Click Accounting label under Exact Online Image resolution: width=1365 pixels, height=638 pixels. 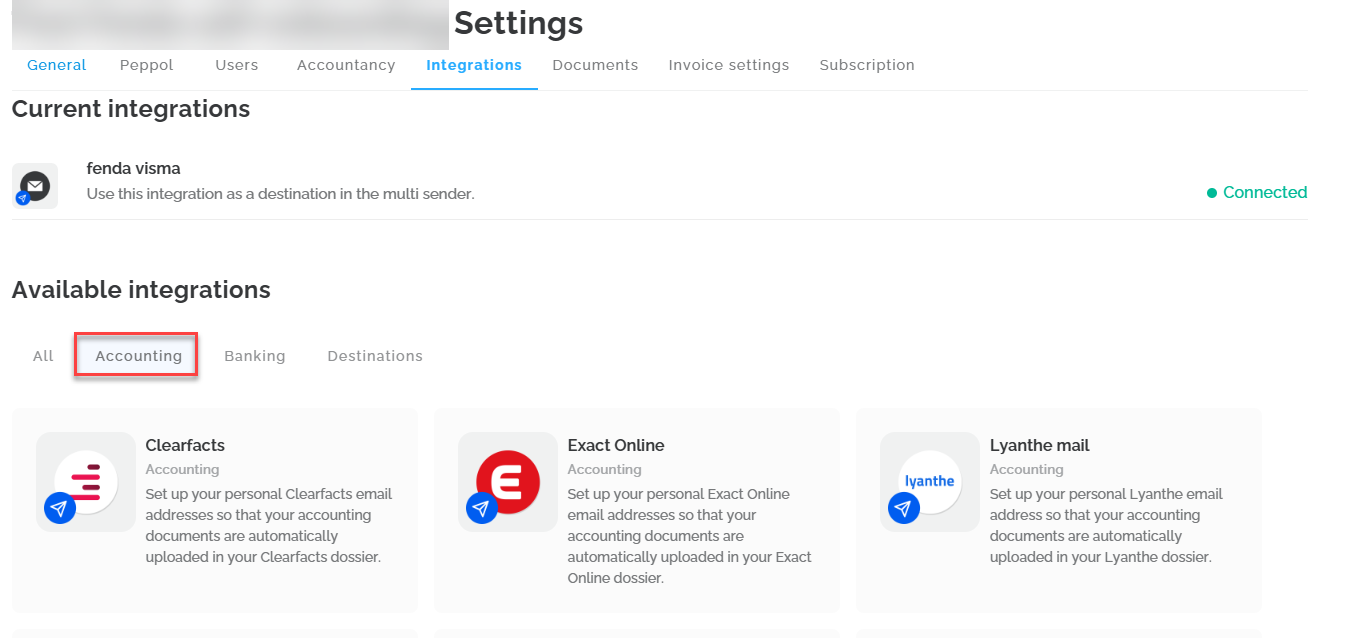604,469
